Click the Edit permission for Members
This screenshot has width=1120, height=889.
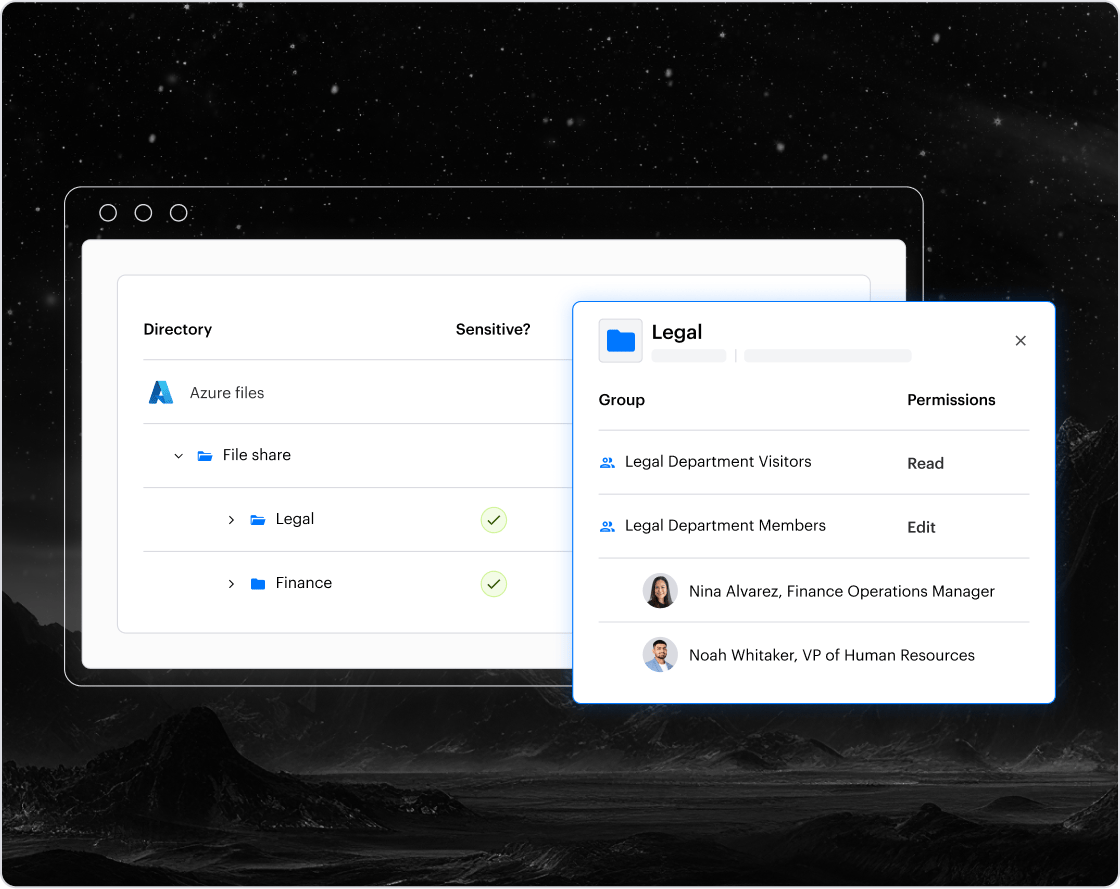921,527
